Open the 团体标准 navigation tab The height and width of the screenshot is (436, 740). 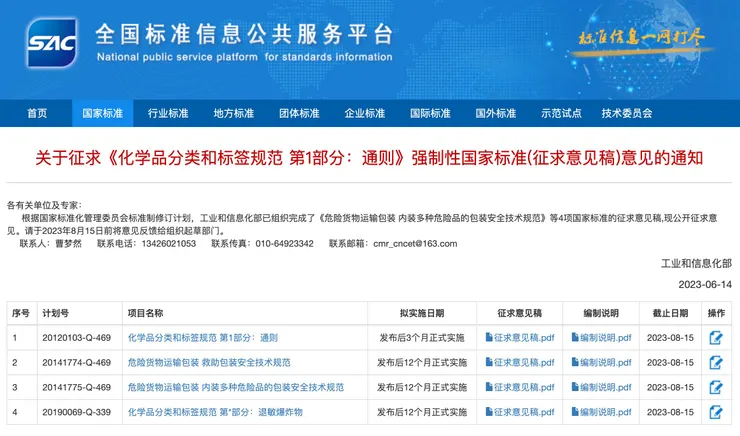tap(299, 113)
